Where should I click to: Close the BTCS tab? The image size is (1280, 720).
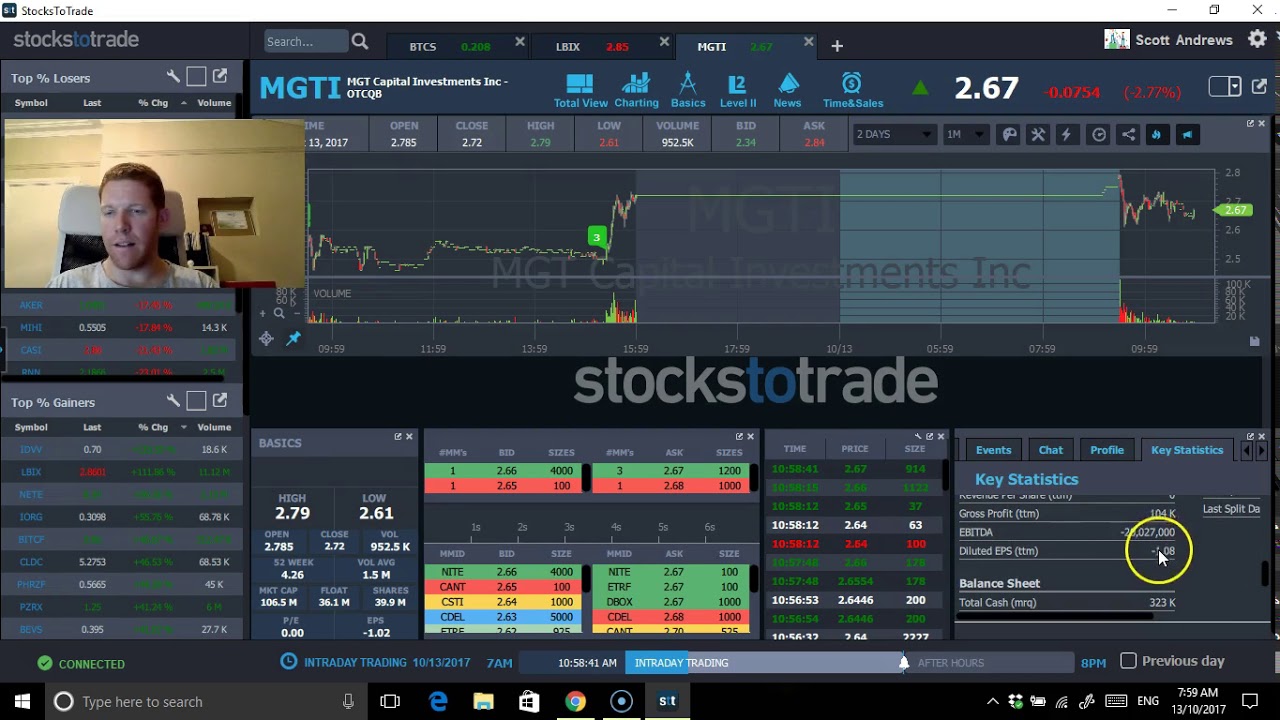click(x=520, y=42)
